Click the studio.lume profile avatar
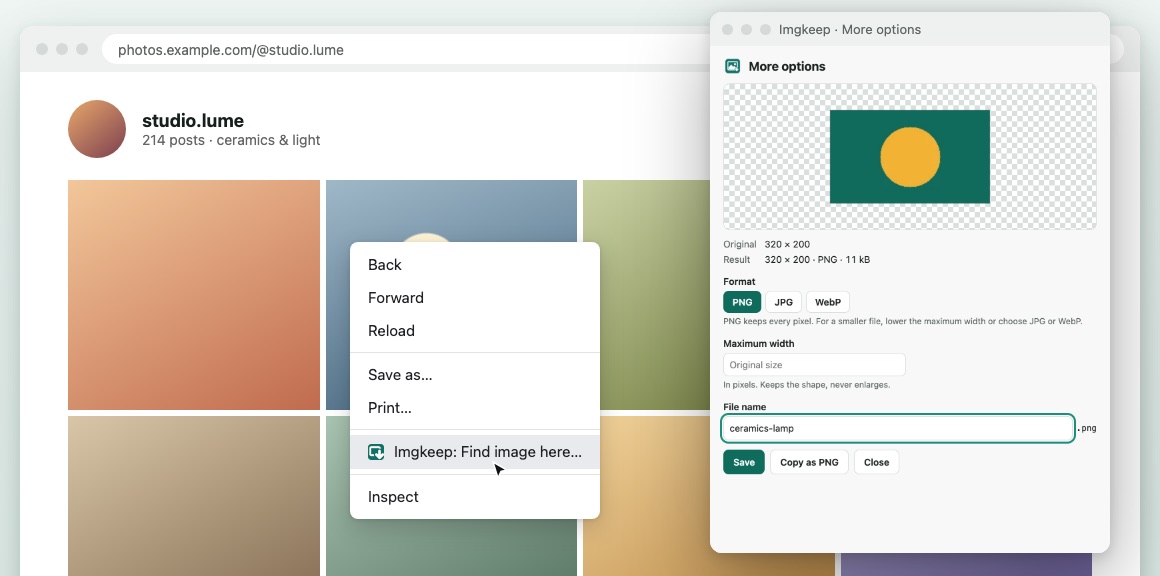The width and height of the screenshot is (1160, 576). coord(97,129)
